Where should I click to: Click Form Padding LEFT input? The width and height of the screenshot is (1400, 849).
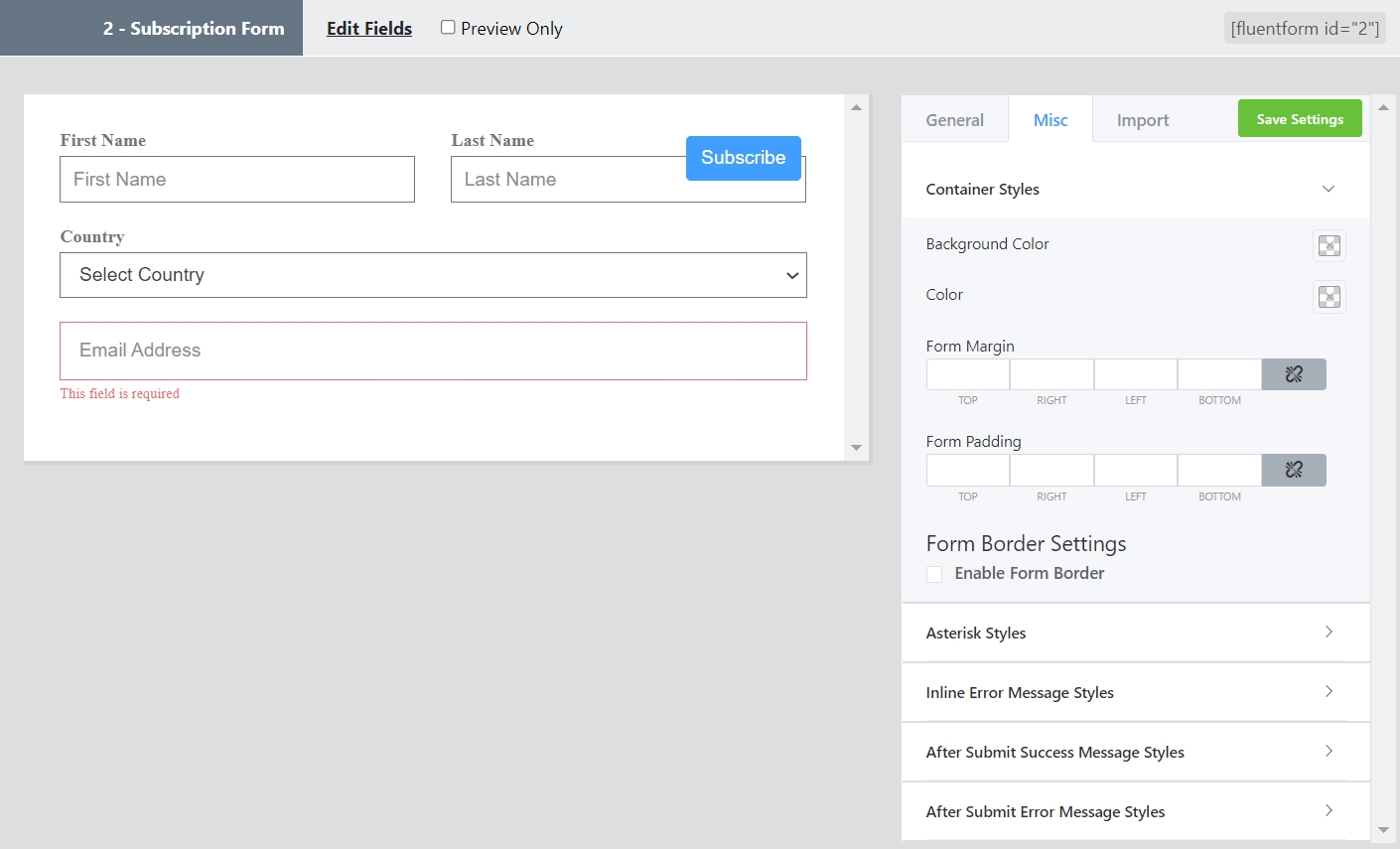point(1136,470)
